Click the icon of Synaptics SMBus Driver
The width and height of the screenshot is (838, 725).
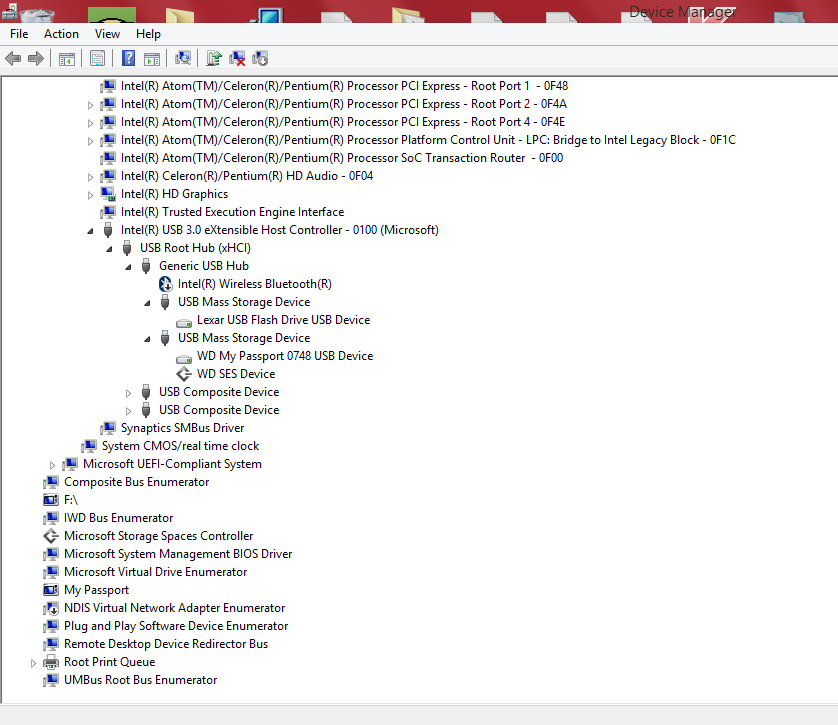coord(108,428)
